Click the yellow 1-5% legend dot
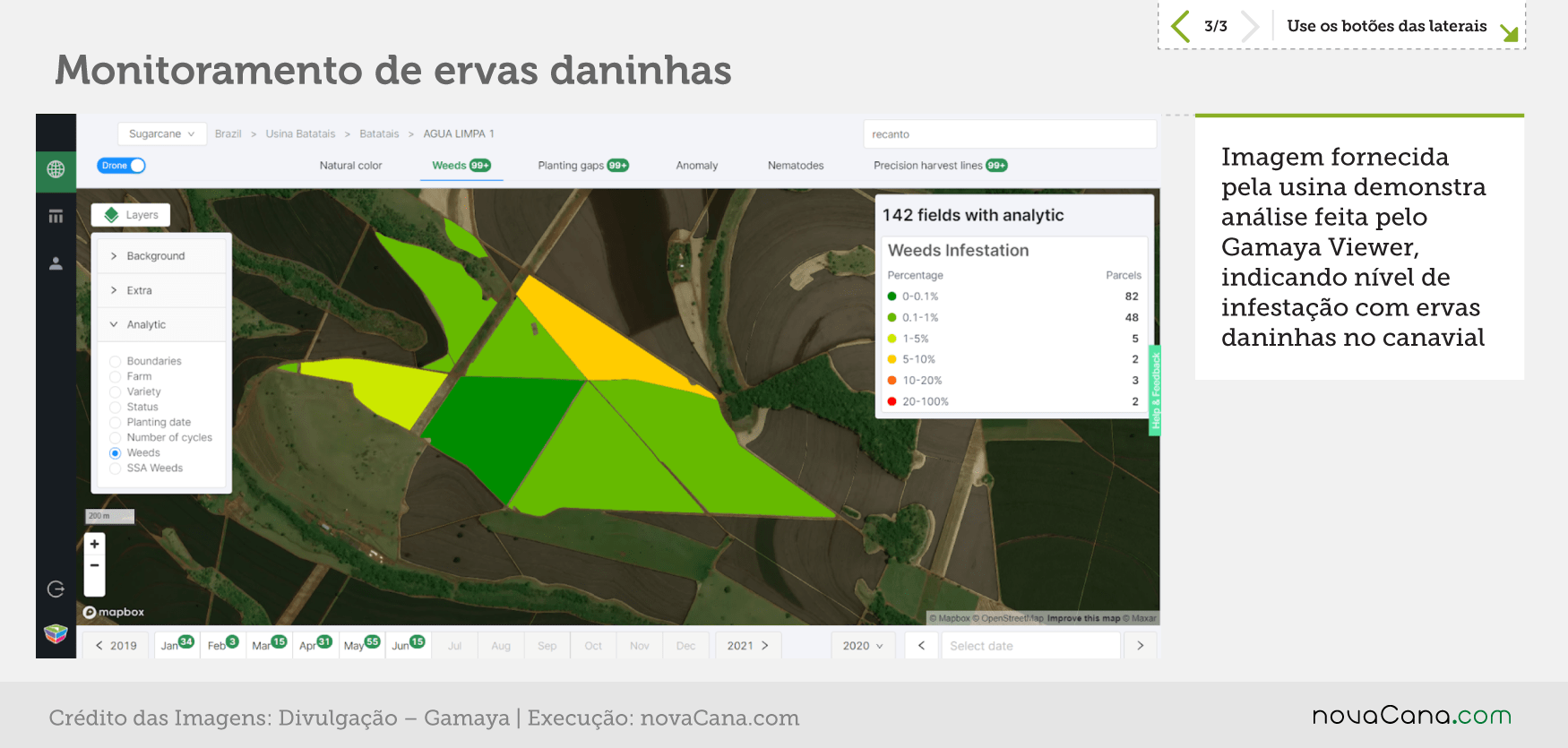Image resolution: width=1568 pixels, height=748 pixels. 892,339
